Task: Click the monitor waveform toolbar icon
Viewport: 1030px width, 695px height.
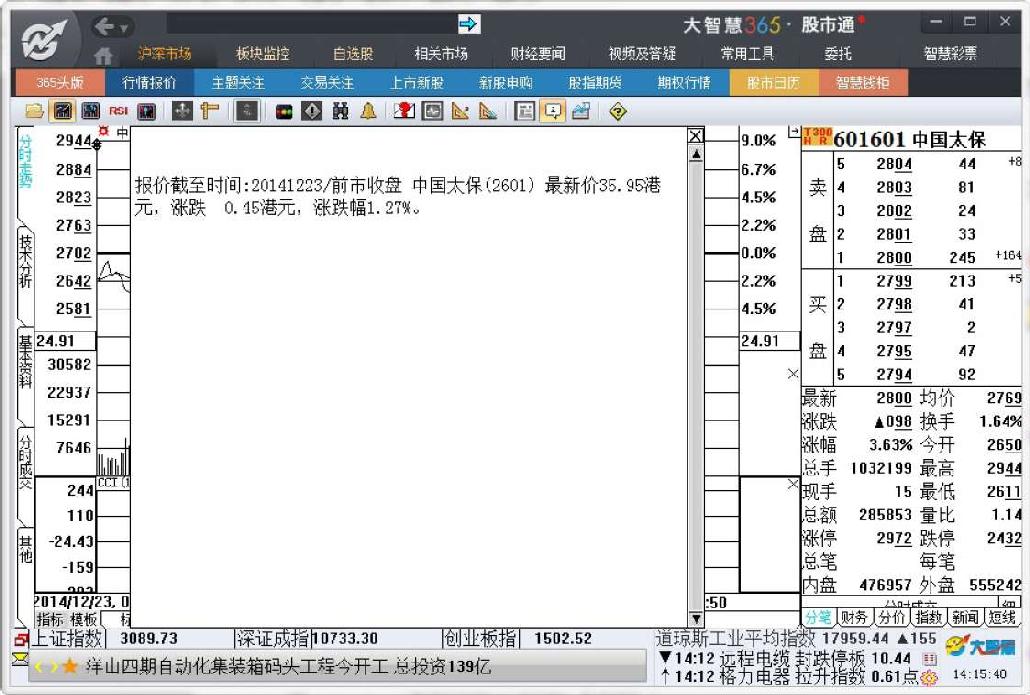Action: 432,111
